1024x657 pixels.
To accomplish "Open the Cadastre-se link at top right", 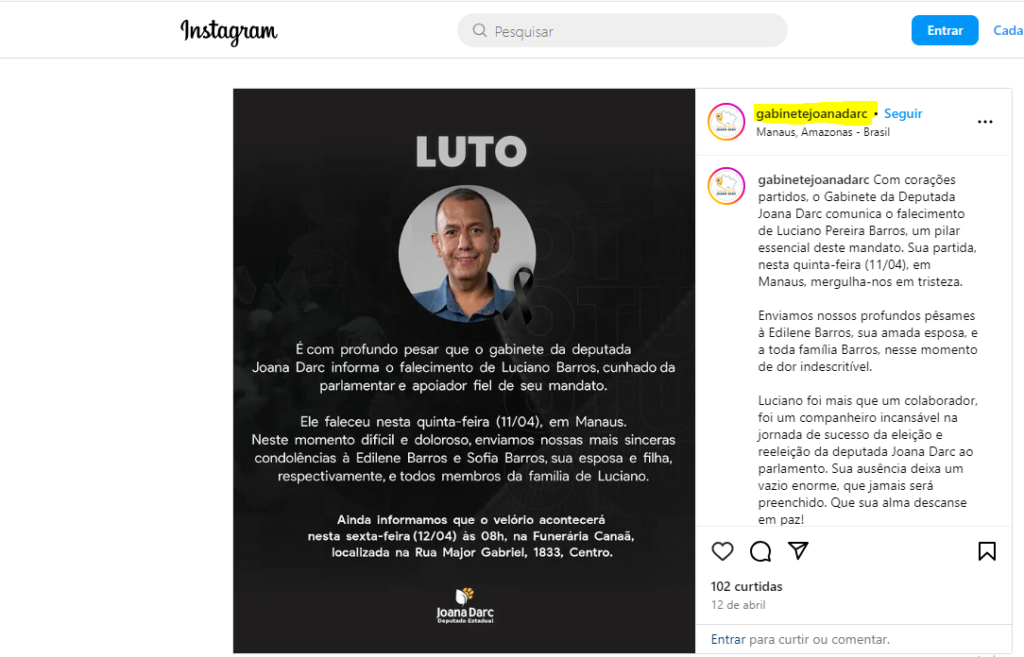I will 1008,30.
